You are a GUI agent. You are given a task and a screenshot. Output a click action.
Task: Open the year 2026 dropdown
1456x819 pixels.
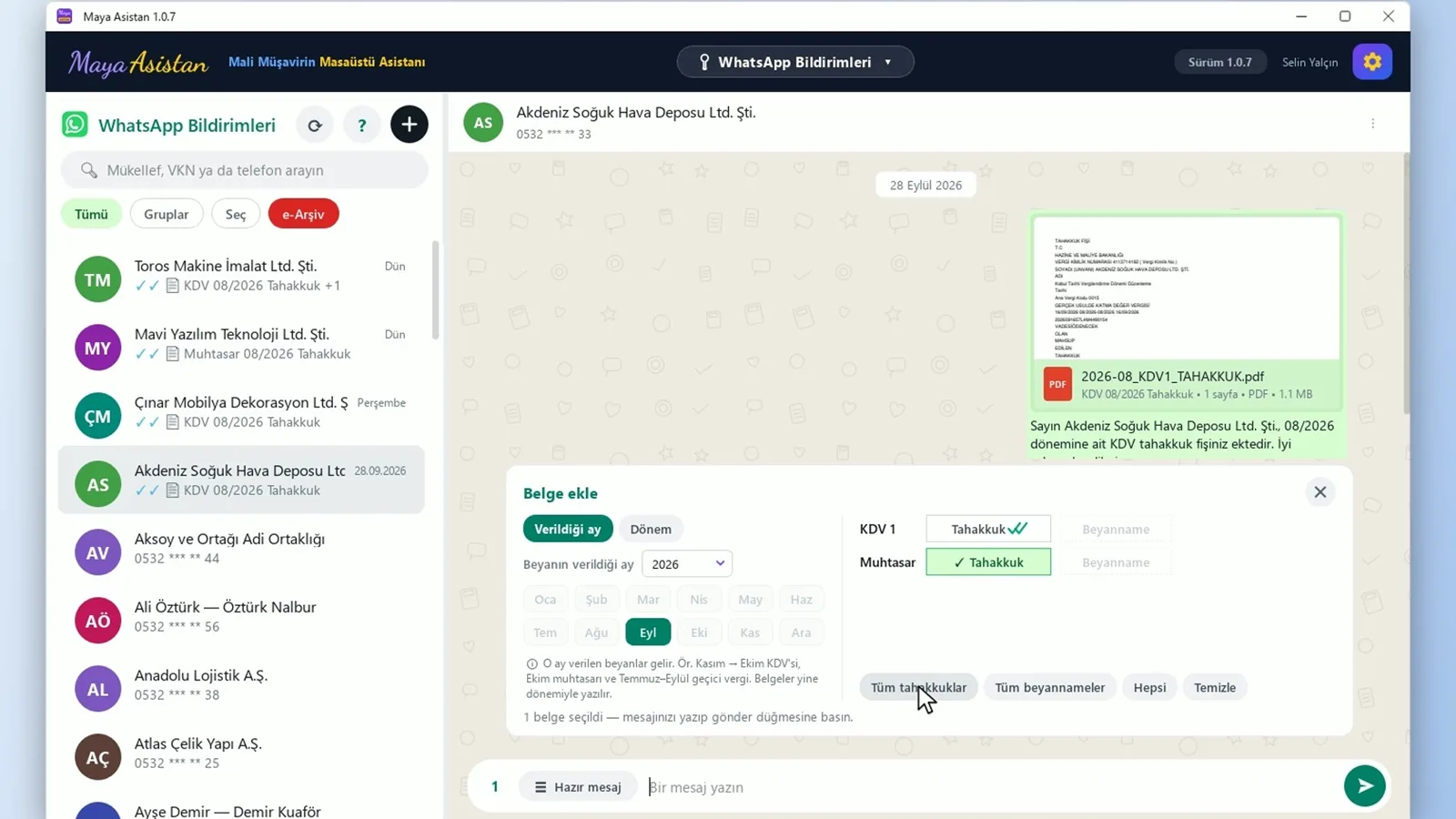[687, 564]
